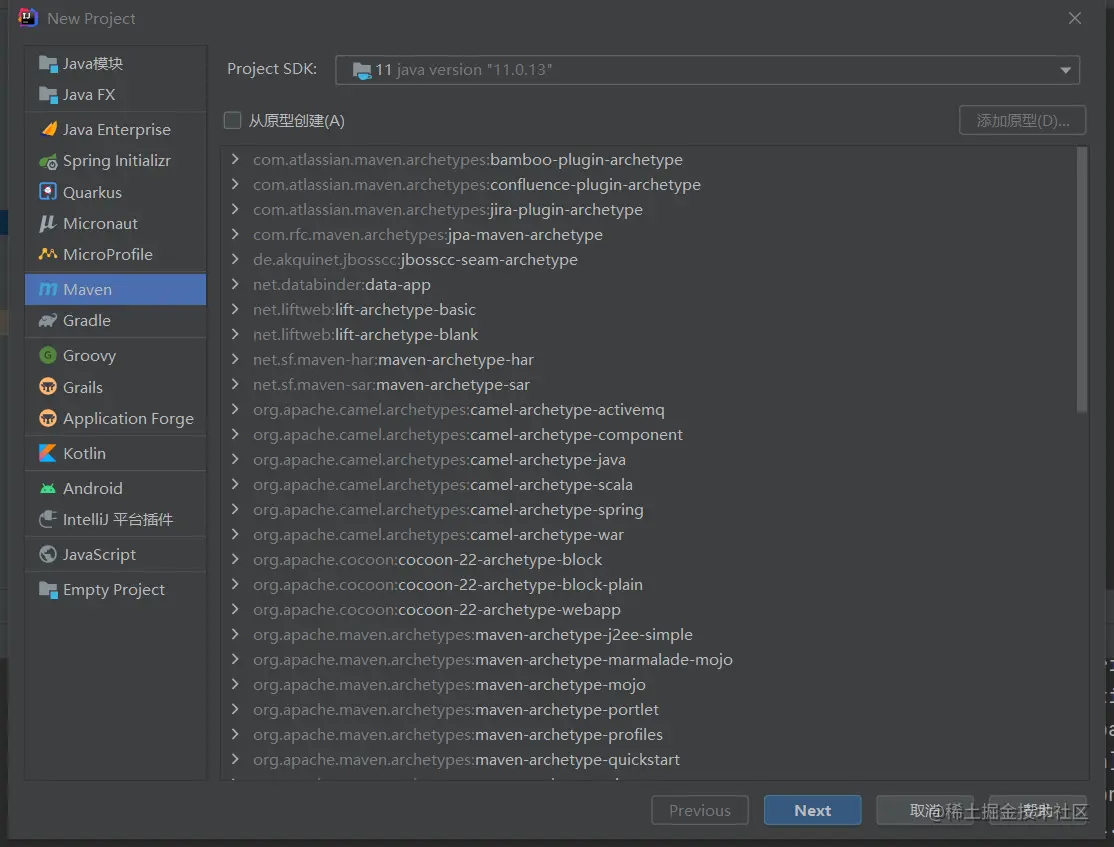Expand maven-archetype-portlet node
Image resolution: width=1114 pixels, height=847 pixels.
[235, 709]
